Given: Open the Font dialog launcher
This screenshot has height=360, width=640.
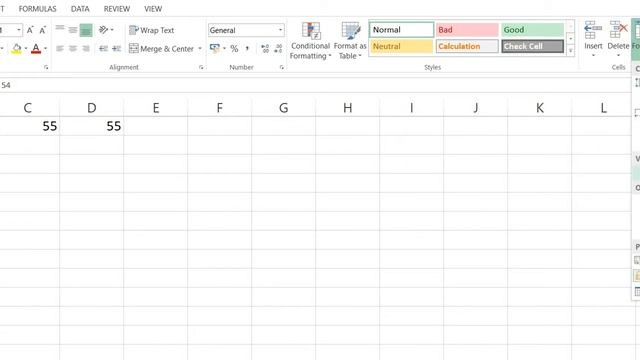Looking at the screenshot, I should click(46, 67).
